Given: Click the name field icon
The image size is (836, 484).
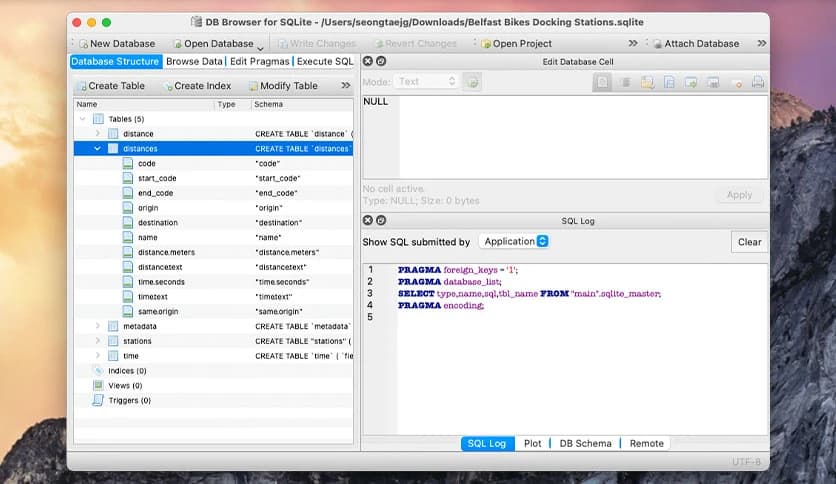Looking at the screenshot, I should [x=128, y=238].
